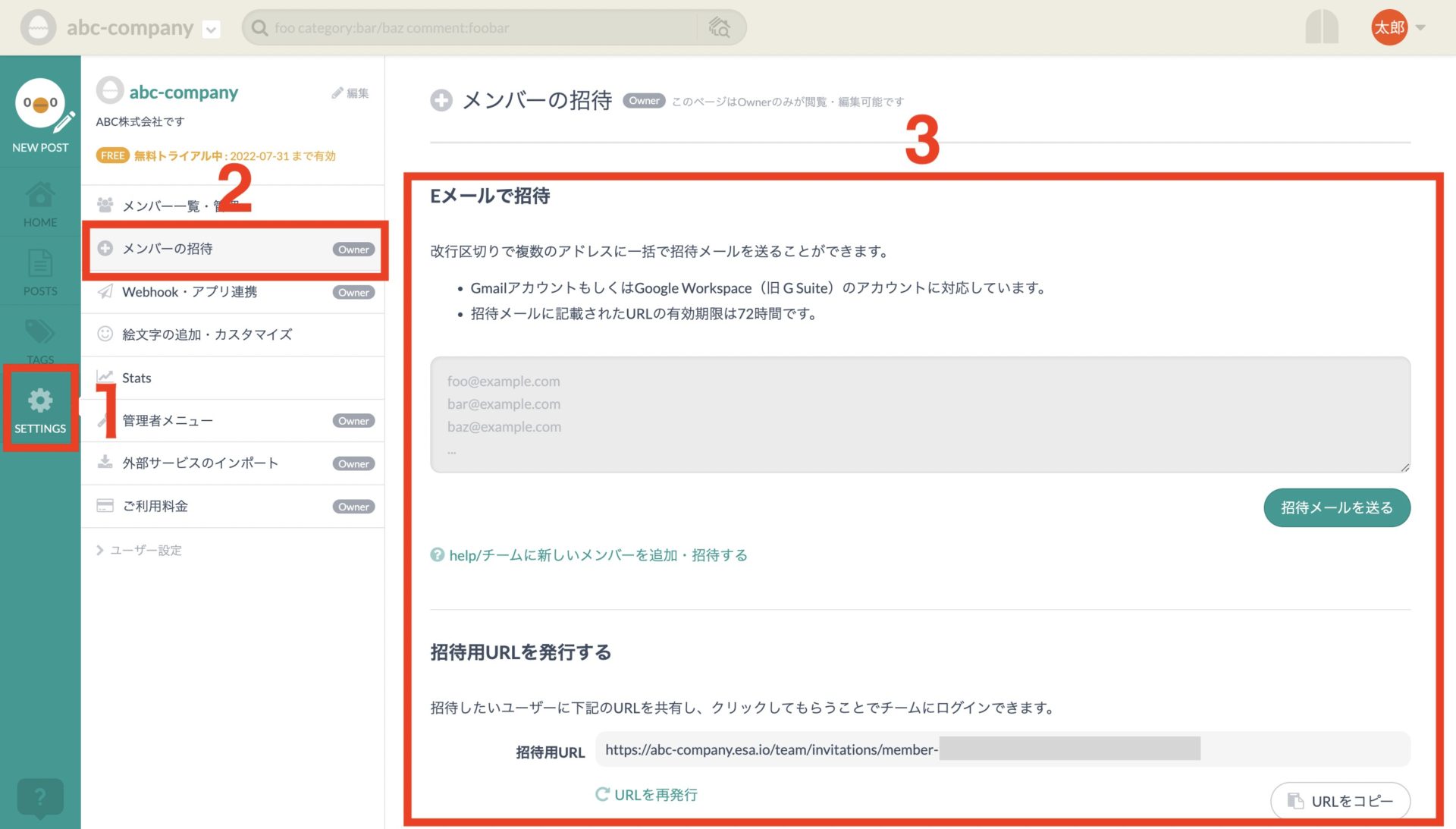Open the reading list book icon at top right

[x=1321, y=25]
